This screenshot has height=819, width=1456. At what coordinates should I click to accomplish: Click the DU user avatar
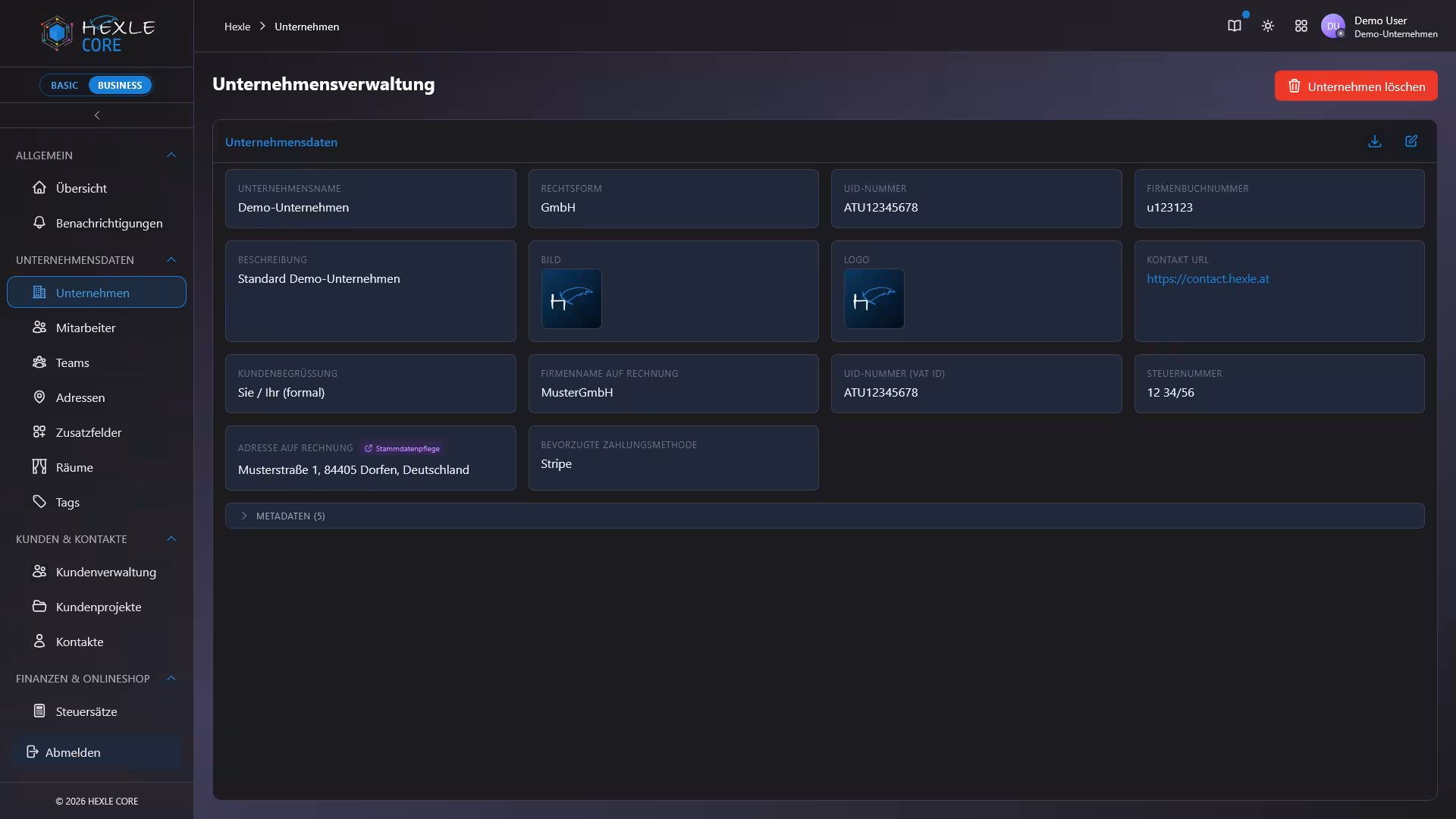1332,26
